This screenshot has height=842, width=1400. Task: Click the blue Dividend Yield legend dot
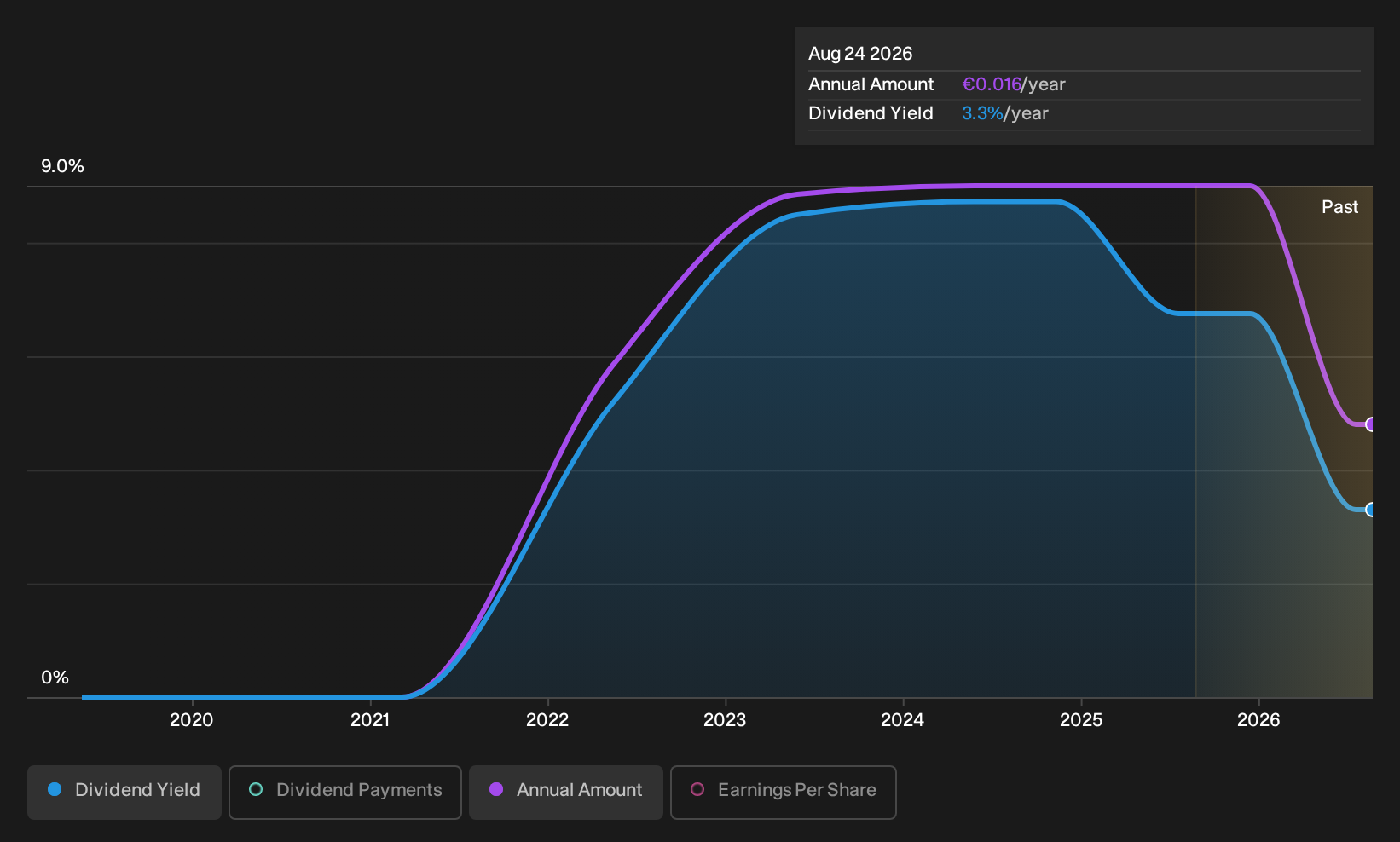tap(55, 790)
